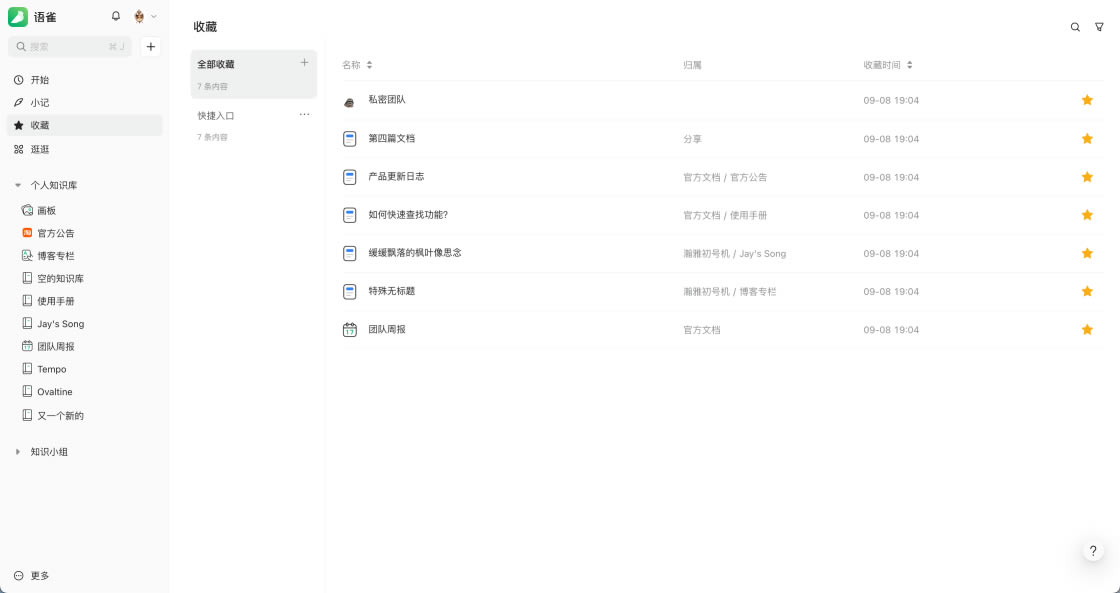Open the 产品更新日志 document
This screenshot has width=1120, height=593.
click(396, 177)
